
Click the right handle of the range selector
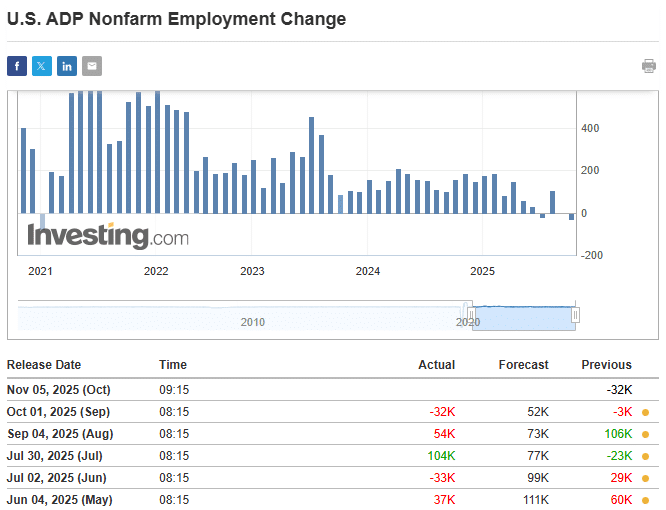click(575, 315)
